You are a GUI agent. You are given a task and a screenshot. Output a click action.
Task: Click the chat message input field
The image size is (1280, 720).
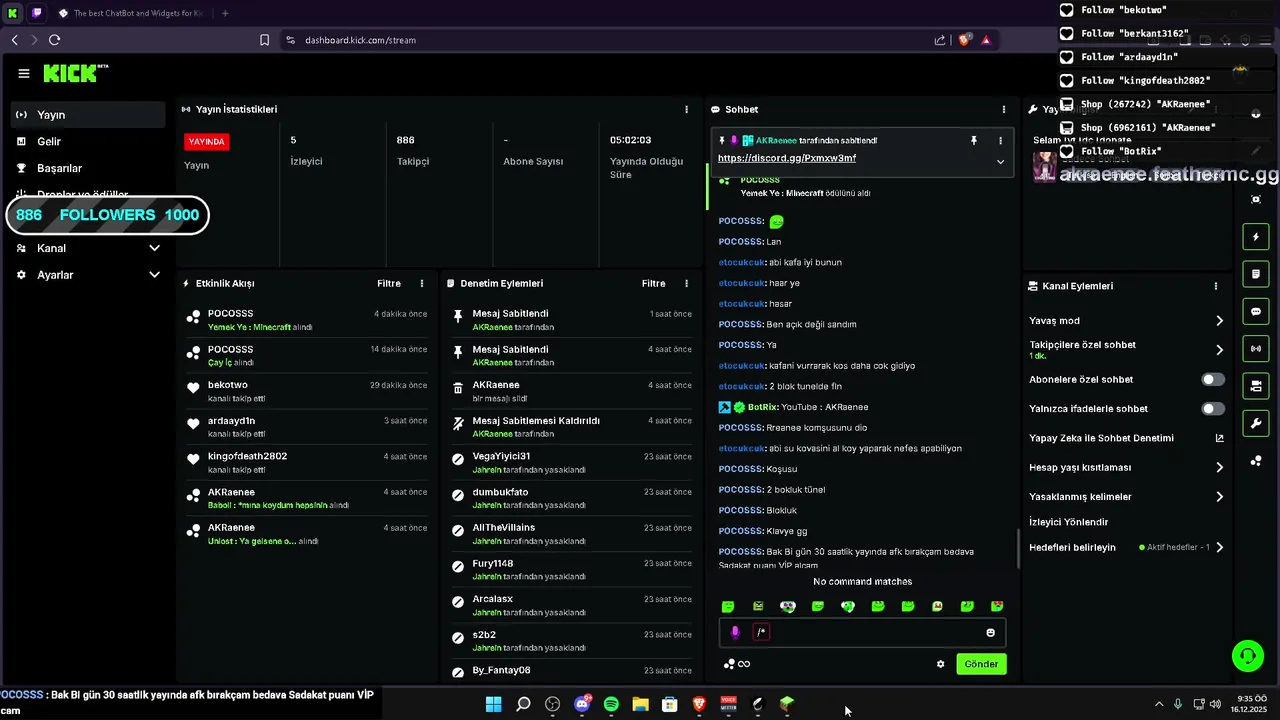tap(862, 632)
